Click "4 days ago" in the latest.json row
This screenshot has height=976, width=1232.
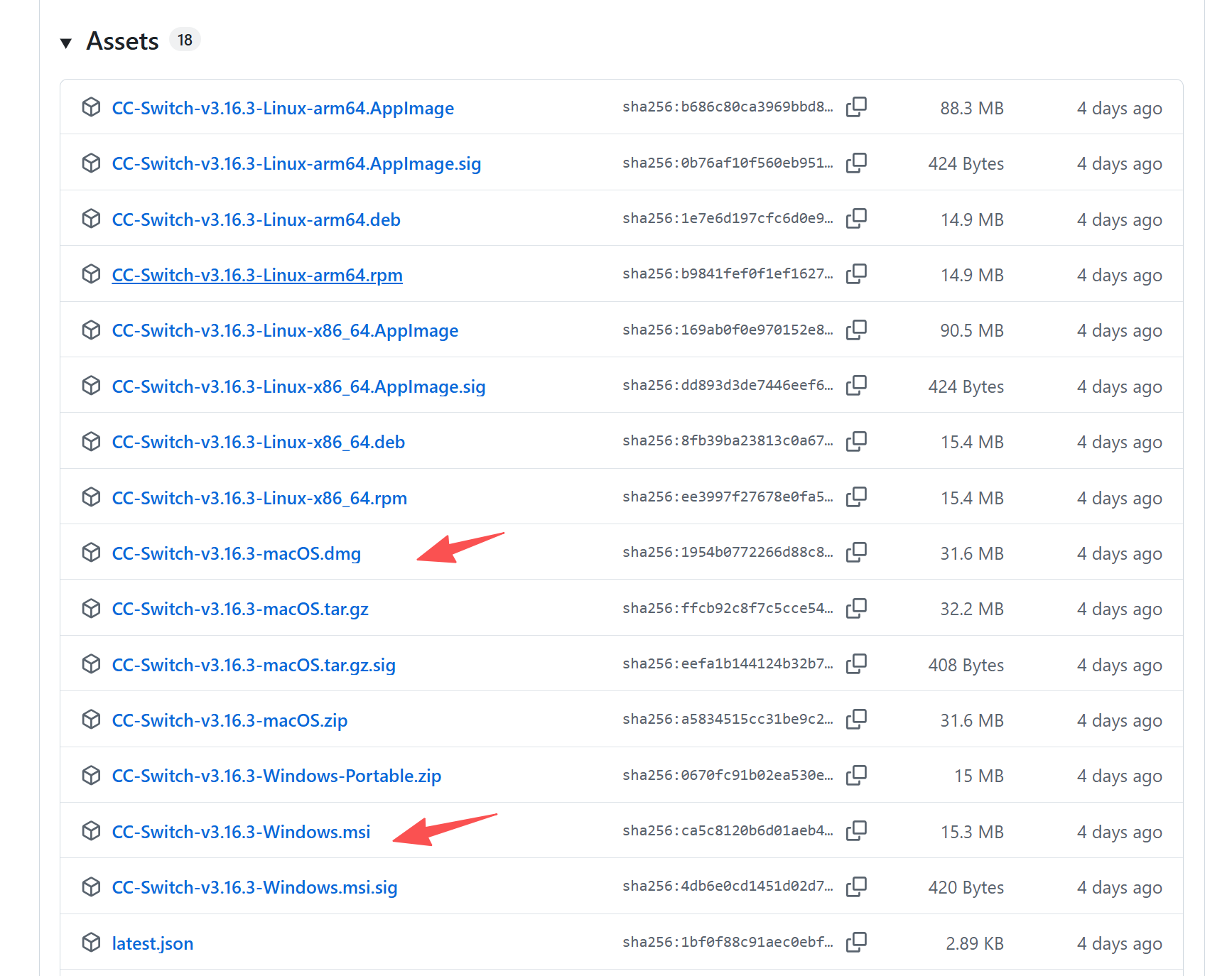pyautogui.click(x=1119, y=943)
